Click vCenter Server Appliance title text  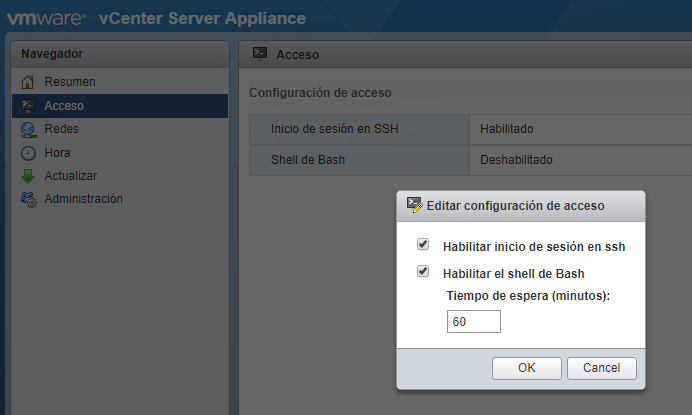[x=203, y=19]
